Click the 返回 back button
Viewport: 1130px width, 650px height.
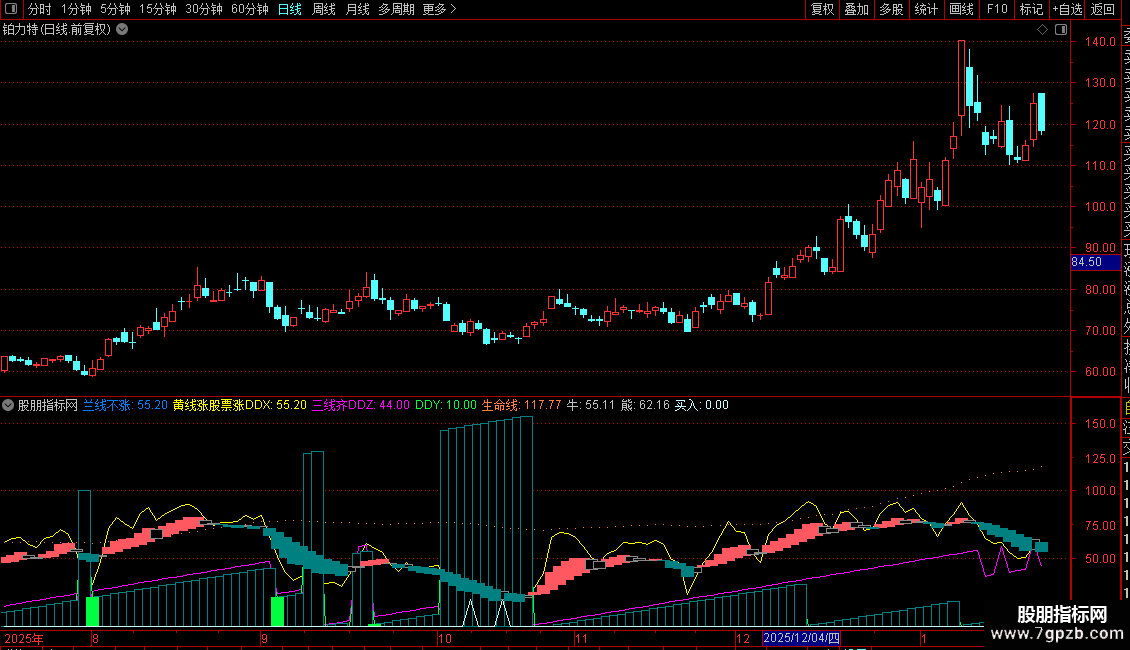1103,9
